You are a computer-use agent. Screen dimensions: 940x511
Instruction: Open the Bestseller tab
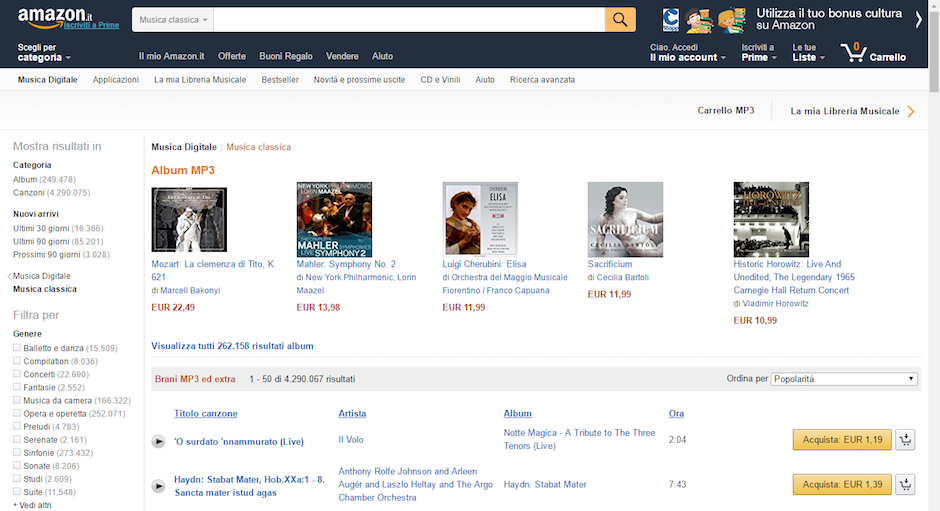(280, 80)
